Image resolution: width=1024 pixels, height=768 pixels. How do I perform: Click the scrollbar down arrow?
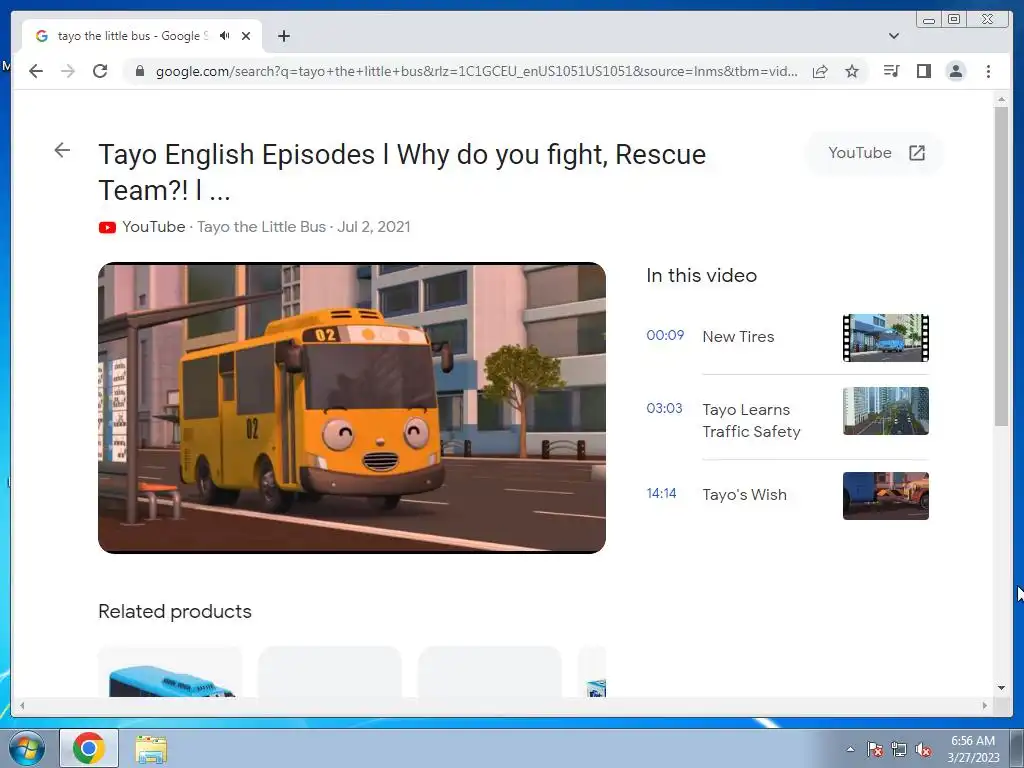tap(1001, 687)
